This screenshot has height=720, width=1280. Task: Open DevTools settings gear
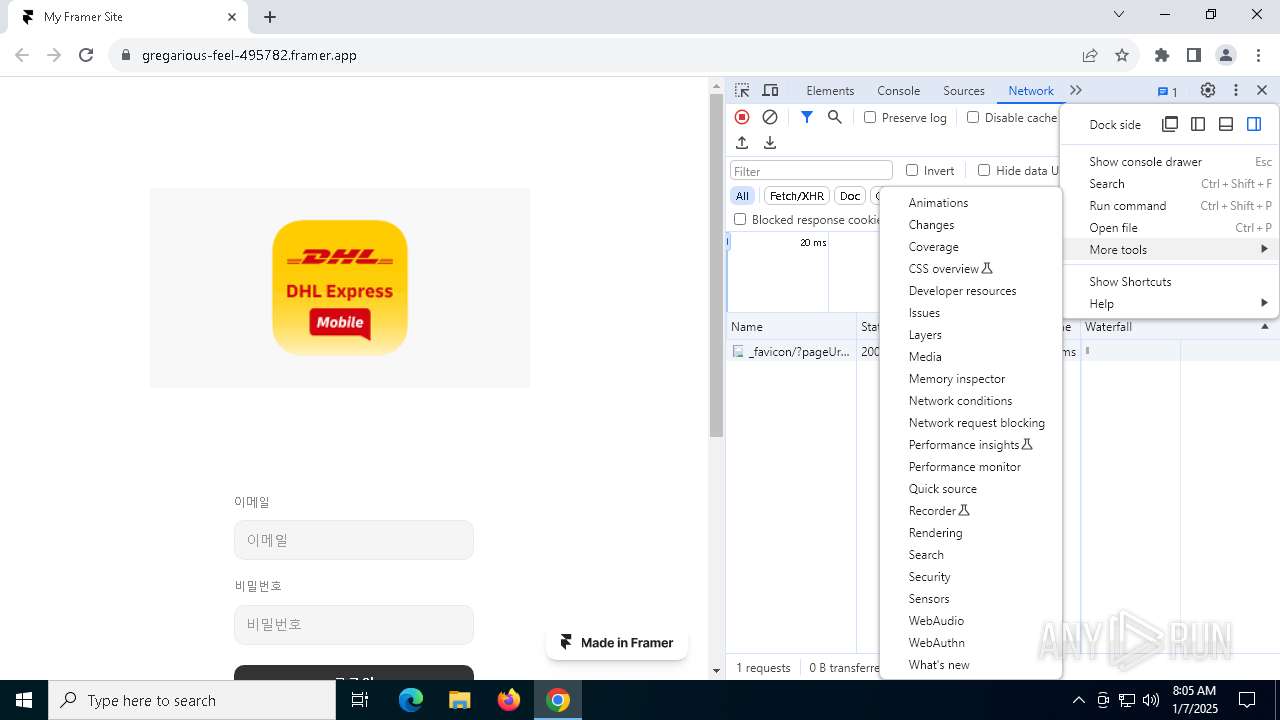coord(1208,90)
